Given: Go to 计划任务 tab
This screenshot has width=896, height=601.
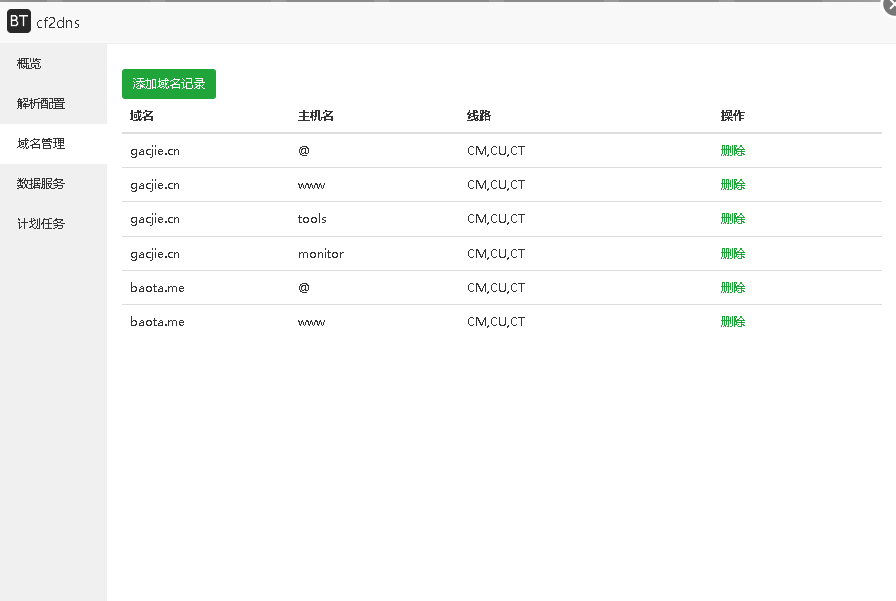Looking at the screenshot, I should pyautogui.click(x=41, y=224).
